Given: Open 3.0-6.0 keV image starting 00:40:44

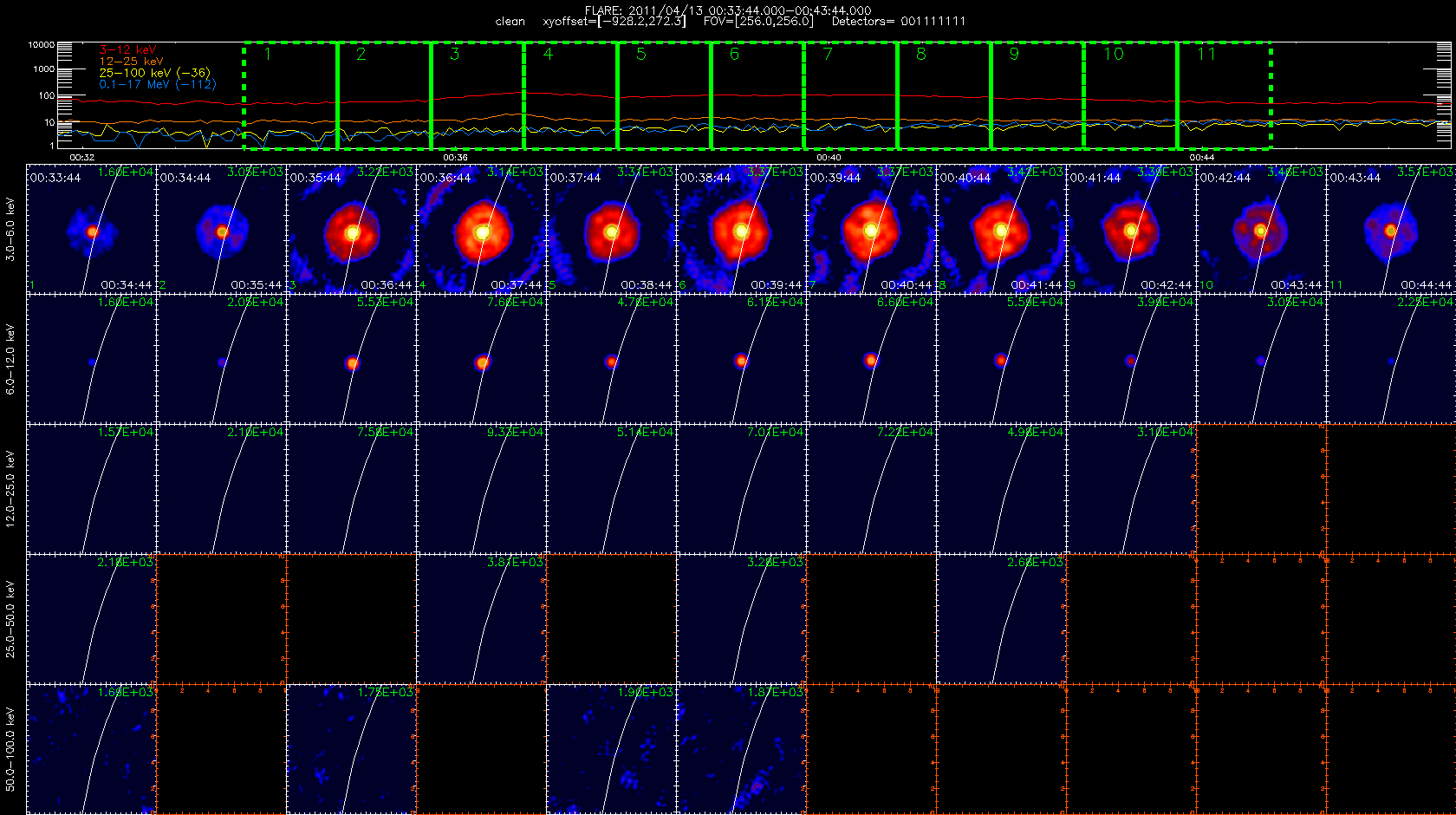Looking at the screenshot, I should click(1002, 230).
